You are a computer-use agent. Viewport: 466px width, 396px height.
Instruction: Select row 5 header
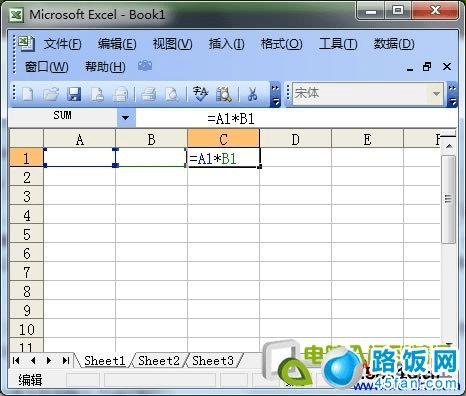point(26,234)
